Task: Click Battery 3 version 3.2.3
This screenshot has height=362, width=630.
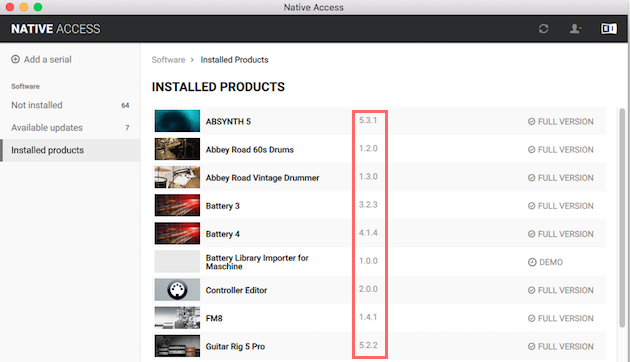Action: (x=368, y=205)
